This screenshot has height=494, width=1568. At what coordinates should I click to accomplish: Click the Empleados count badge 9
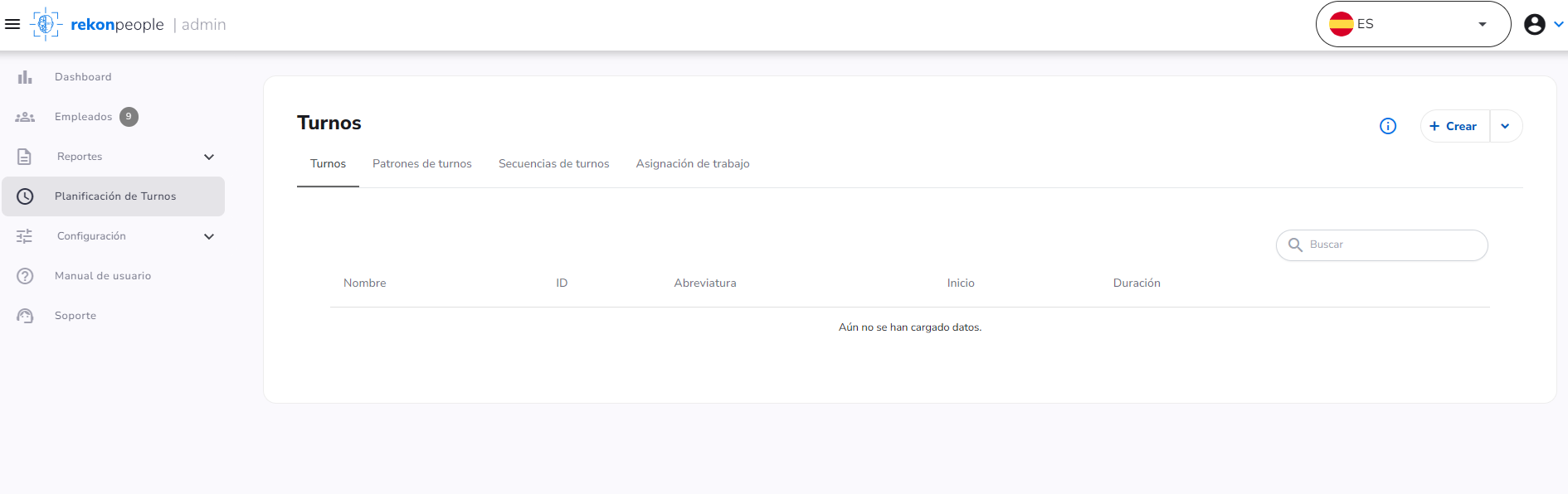129,117
